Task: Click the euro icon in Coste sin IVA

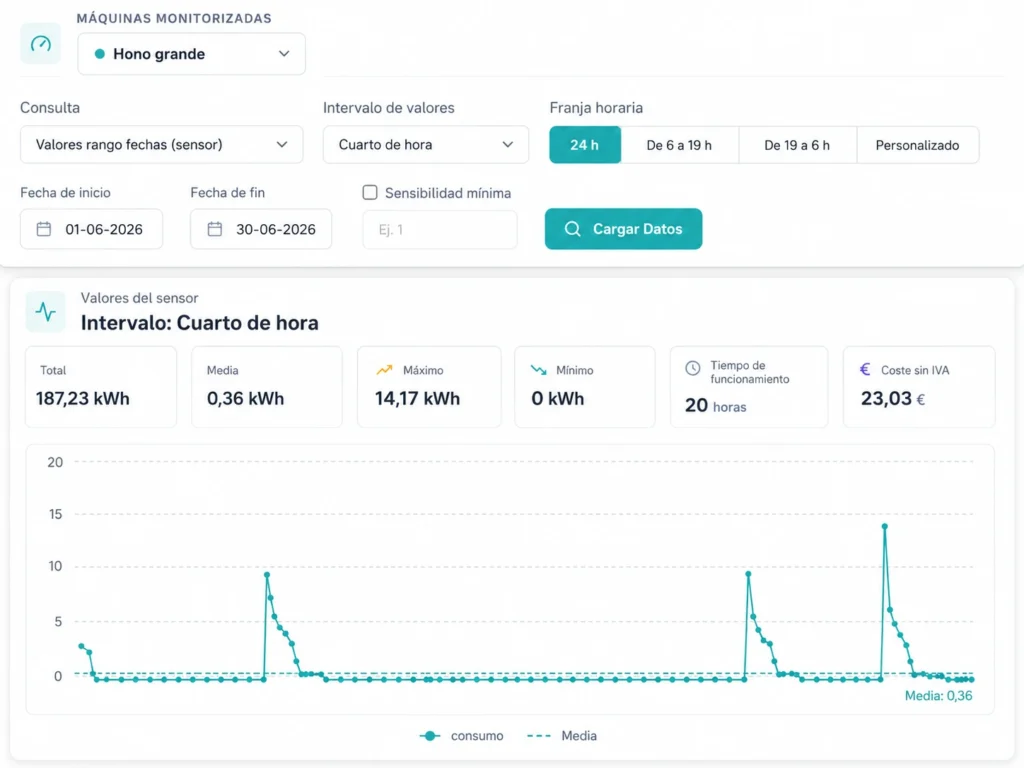Action: [865, 370]
